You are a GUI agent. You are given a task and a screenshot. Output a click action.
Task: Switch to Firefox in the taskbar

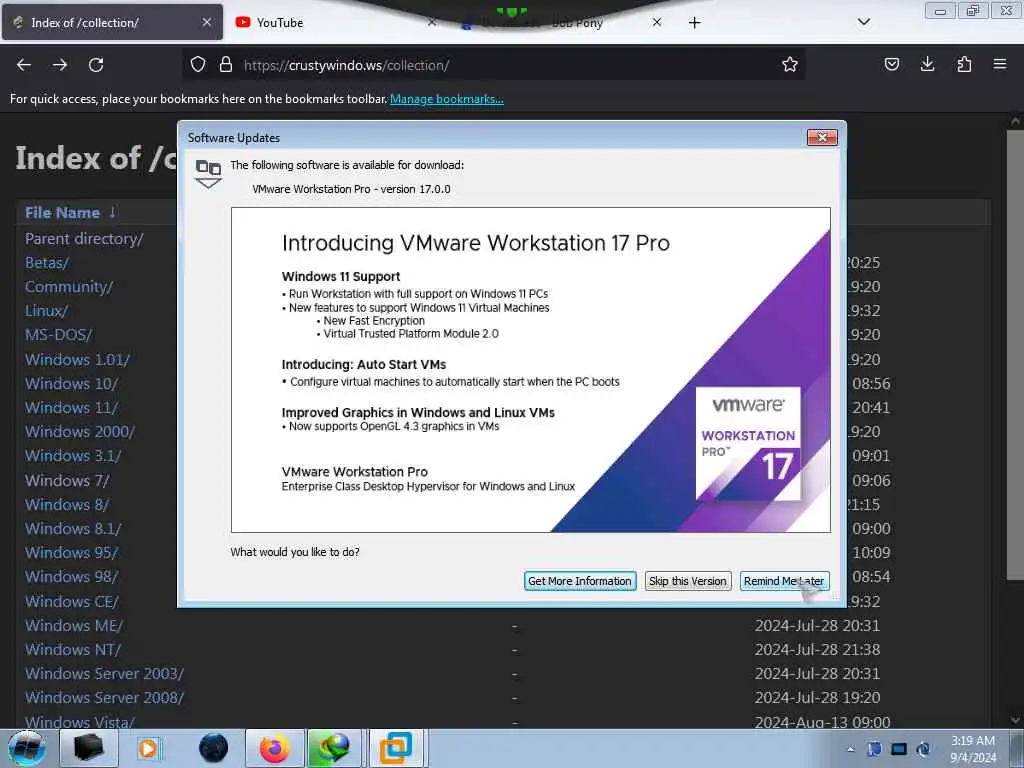(x=274, y=748)
